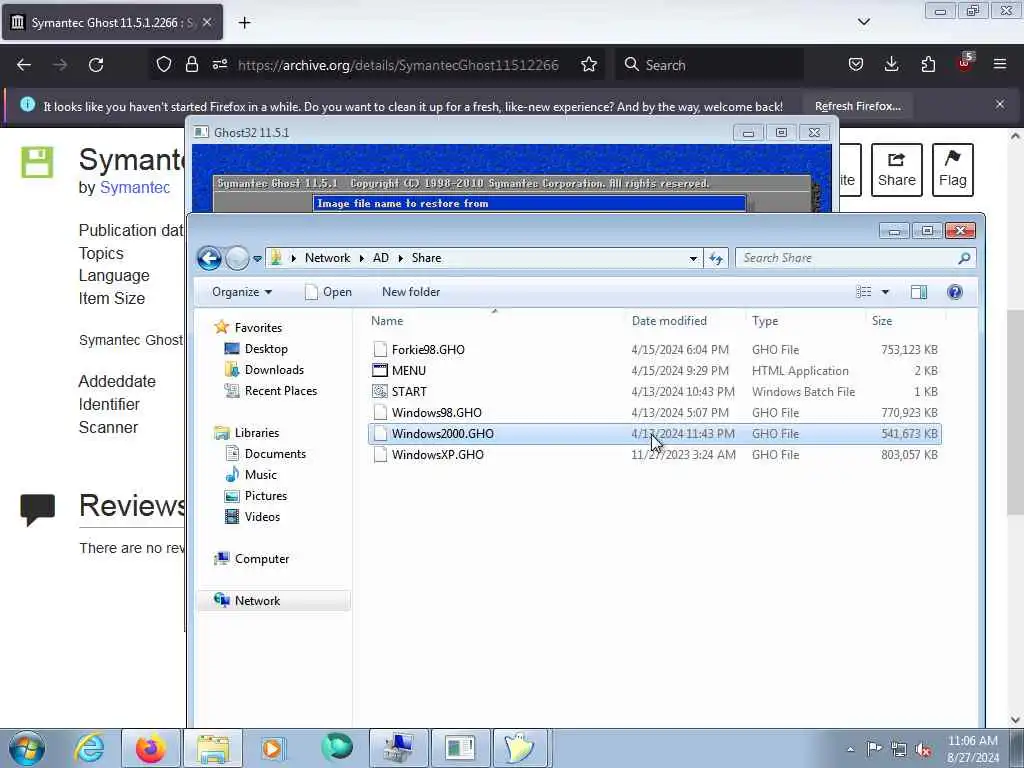Sort by Size column
The width and height of the screenshot is (1024, 768).
(x=882, y=321)
